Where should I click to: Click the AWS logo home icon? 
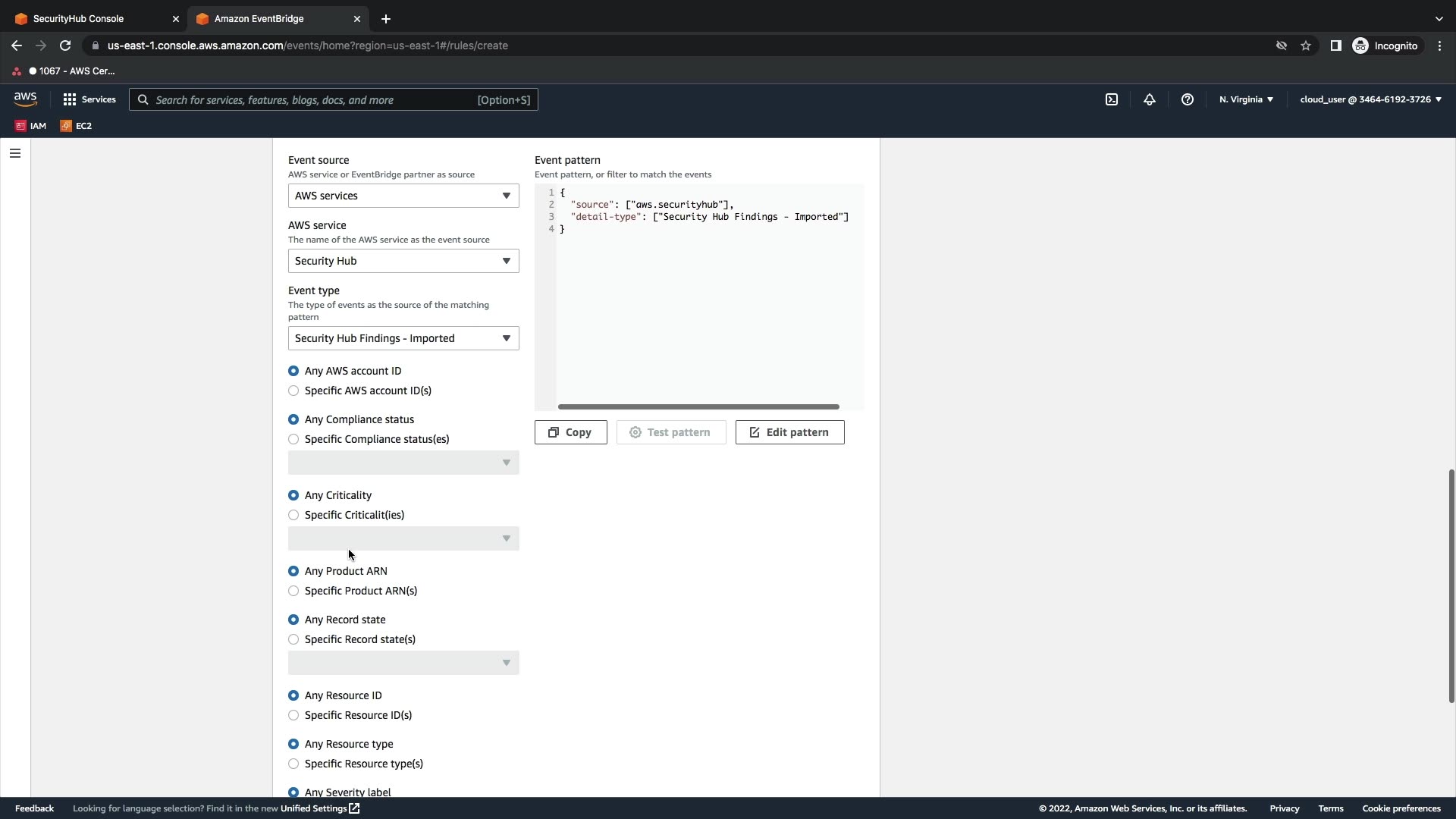pyautogui.click(x=25, y=99)
